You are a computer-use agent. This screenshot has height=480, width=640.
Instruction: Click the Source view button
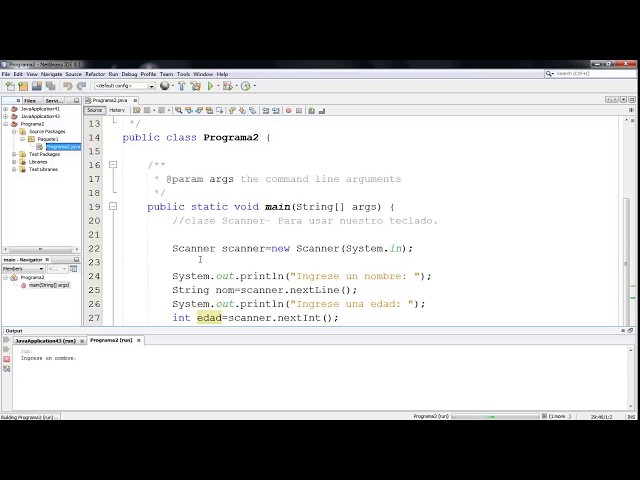94,110
